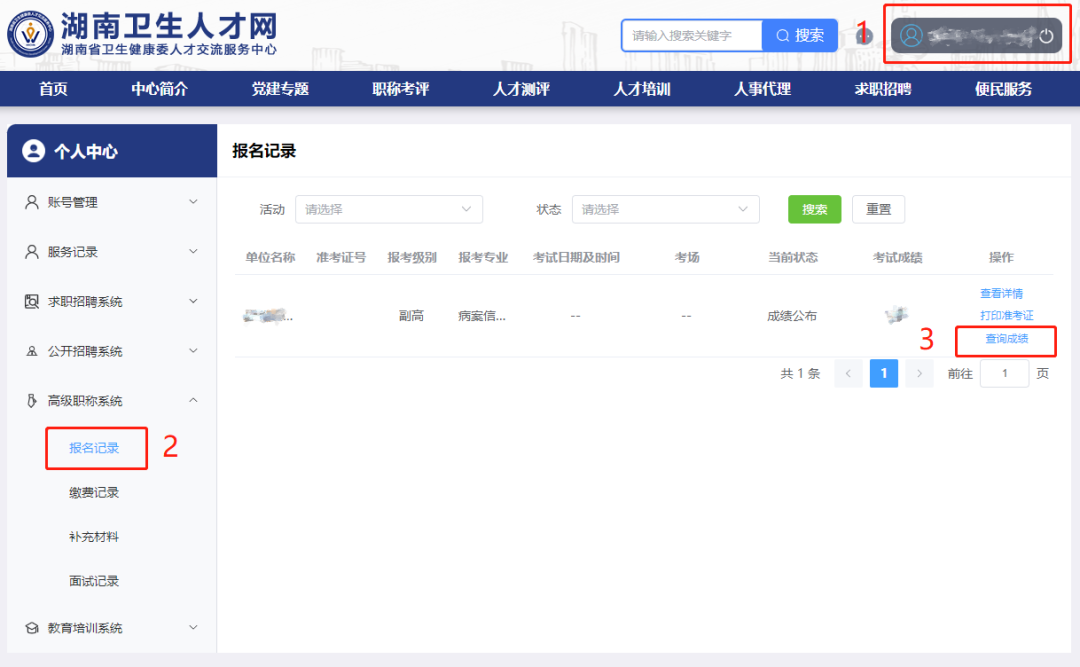Click the keyword search input field
The height and width of the screenshot is (667, 1080).
pyautogui.click(x=692, y=35)
